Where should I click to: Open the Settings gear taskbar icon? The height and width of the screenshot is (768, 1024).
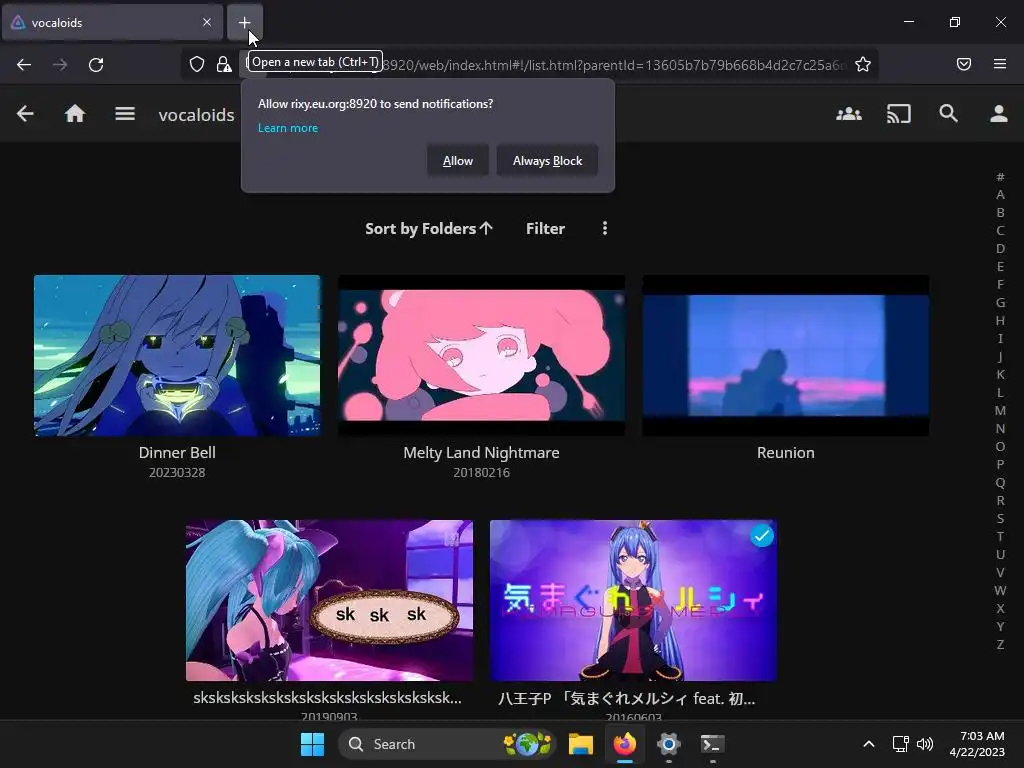(x=669, y=744)
